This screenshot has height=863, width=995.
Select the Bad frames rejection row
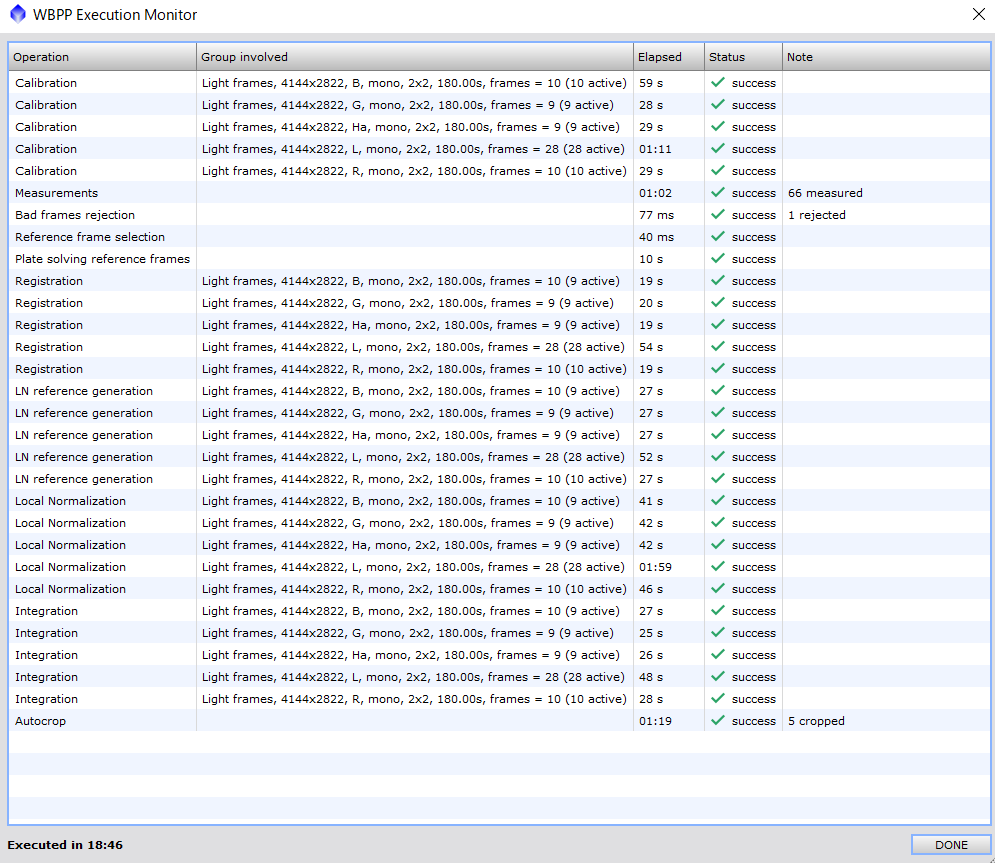point(499,215)
